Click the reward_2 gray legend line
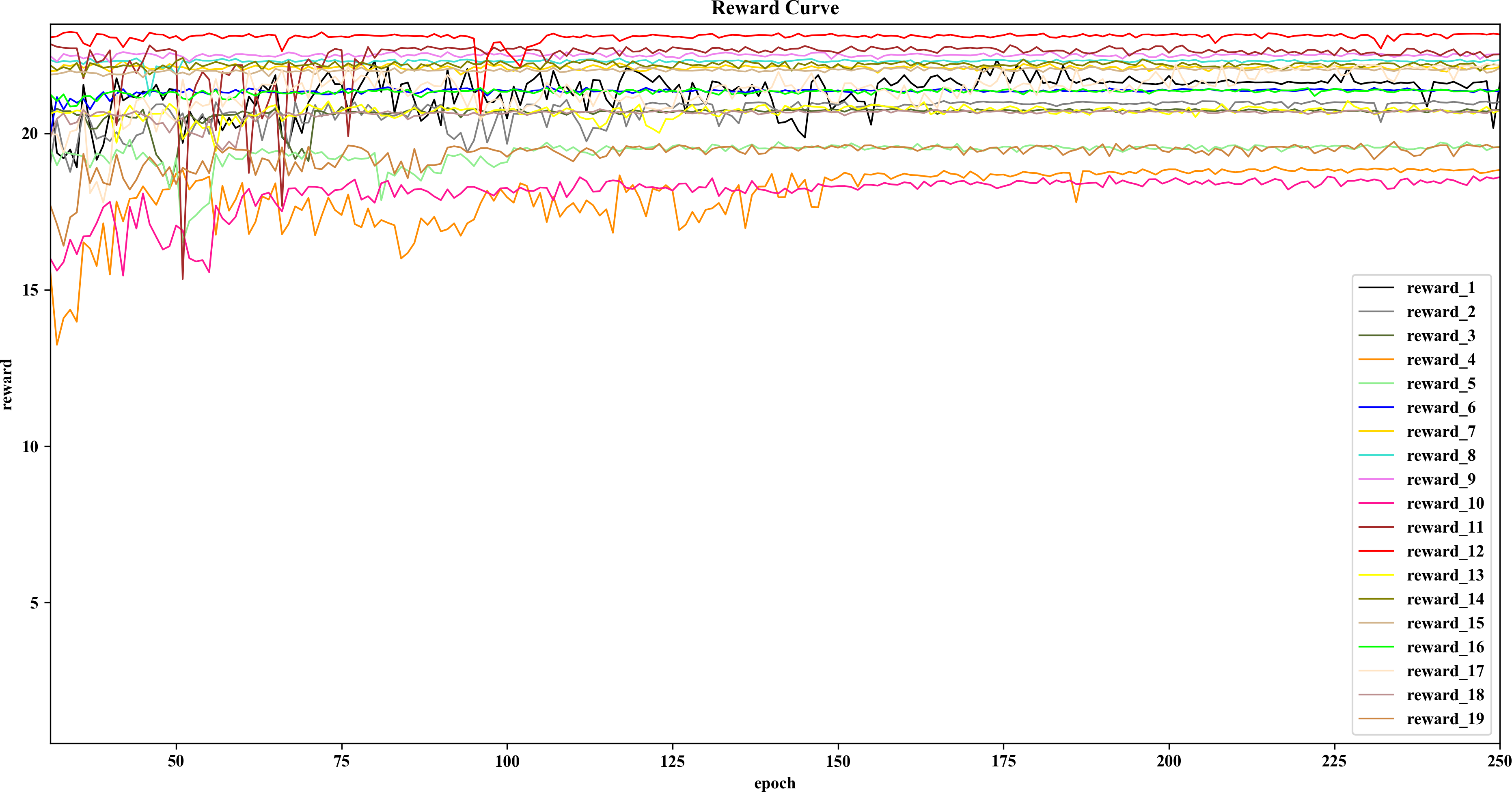The height and width of the screenshot is (792, 1512). pyautogui.click(x=1376, y=311)
